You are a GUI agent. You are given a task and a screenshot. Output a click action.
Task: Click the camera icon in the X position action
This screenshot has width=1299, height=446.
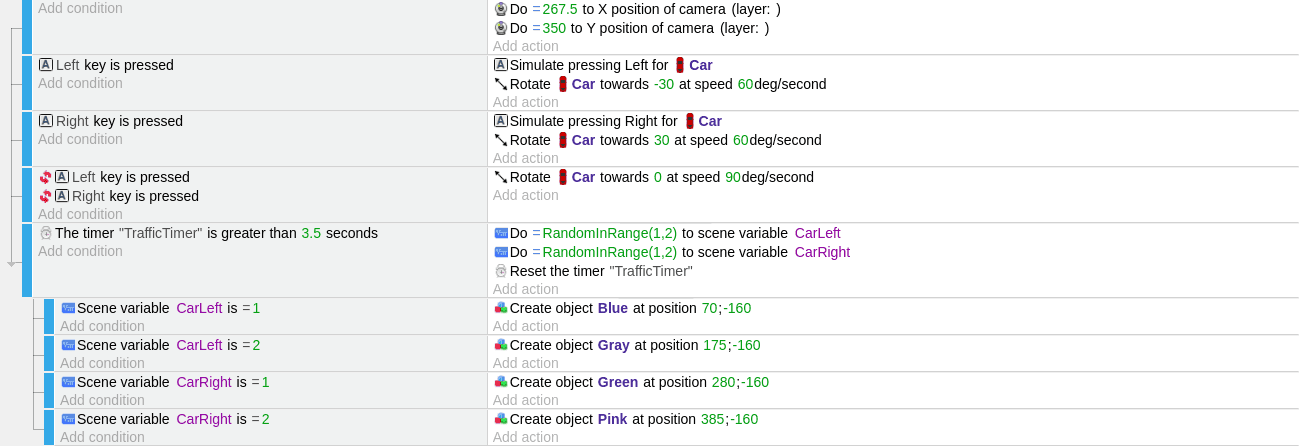[501, 9]
